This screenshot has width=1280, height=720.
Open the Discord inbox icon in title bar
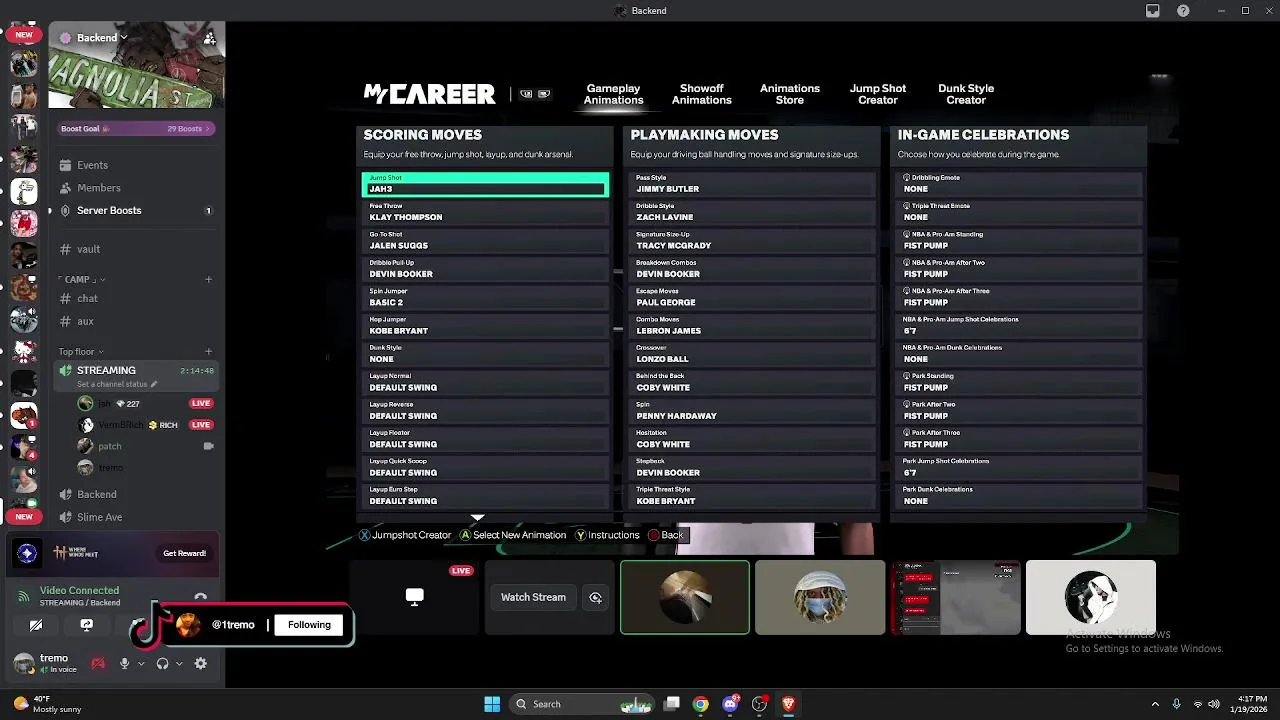point(1153,11)
